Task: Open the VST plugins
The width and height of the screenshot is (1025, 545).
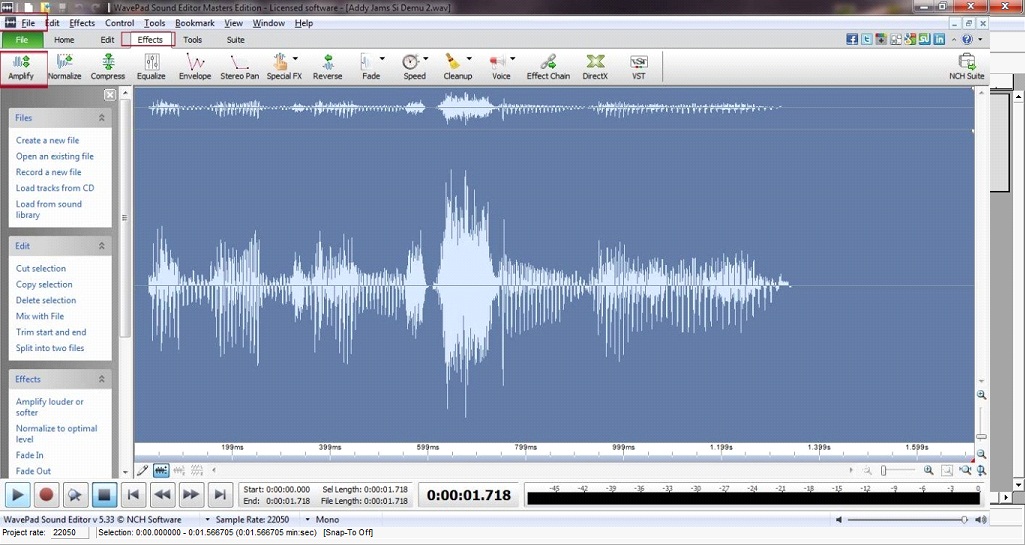Action: tap(639, 68)
